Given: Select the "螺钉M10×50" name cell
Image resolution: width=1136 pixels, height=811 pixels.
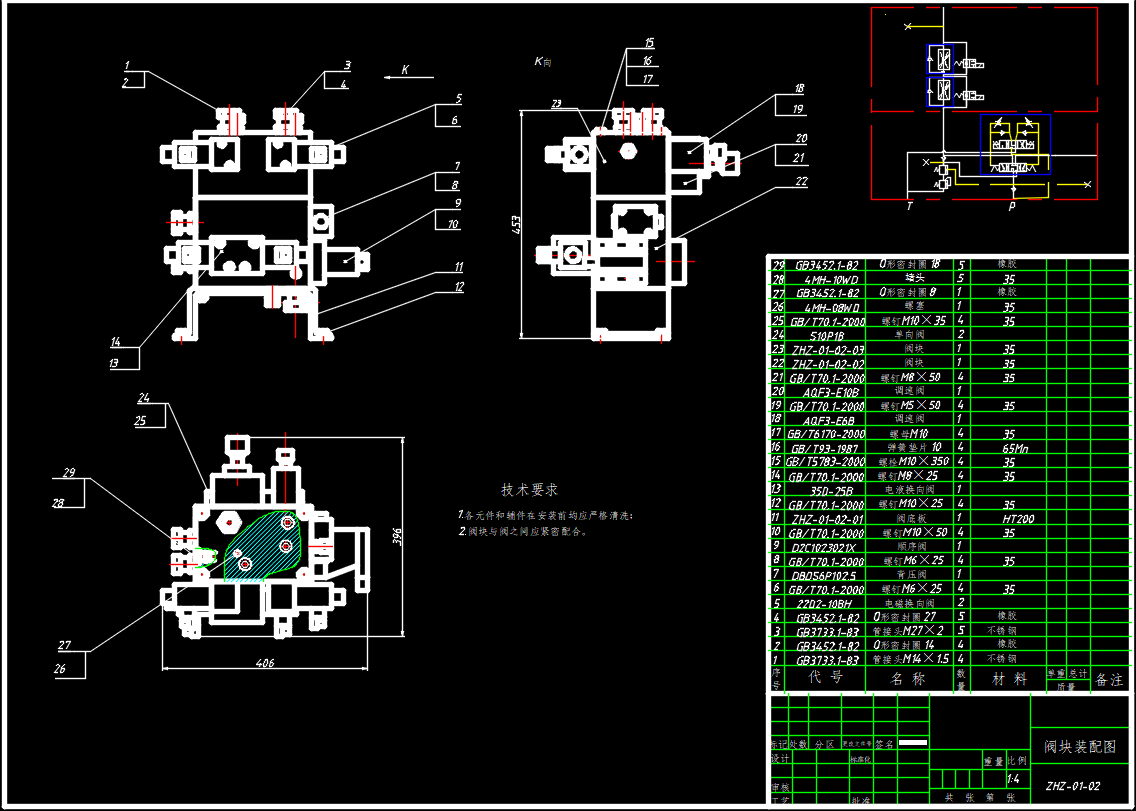Looking at the screenshot, I should pyautogui.click(x=914, y=533).
